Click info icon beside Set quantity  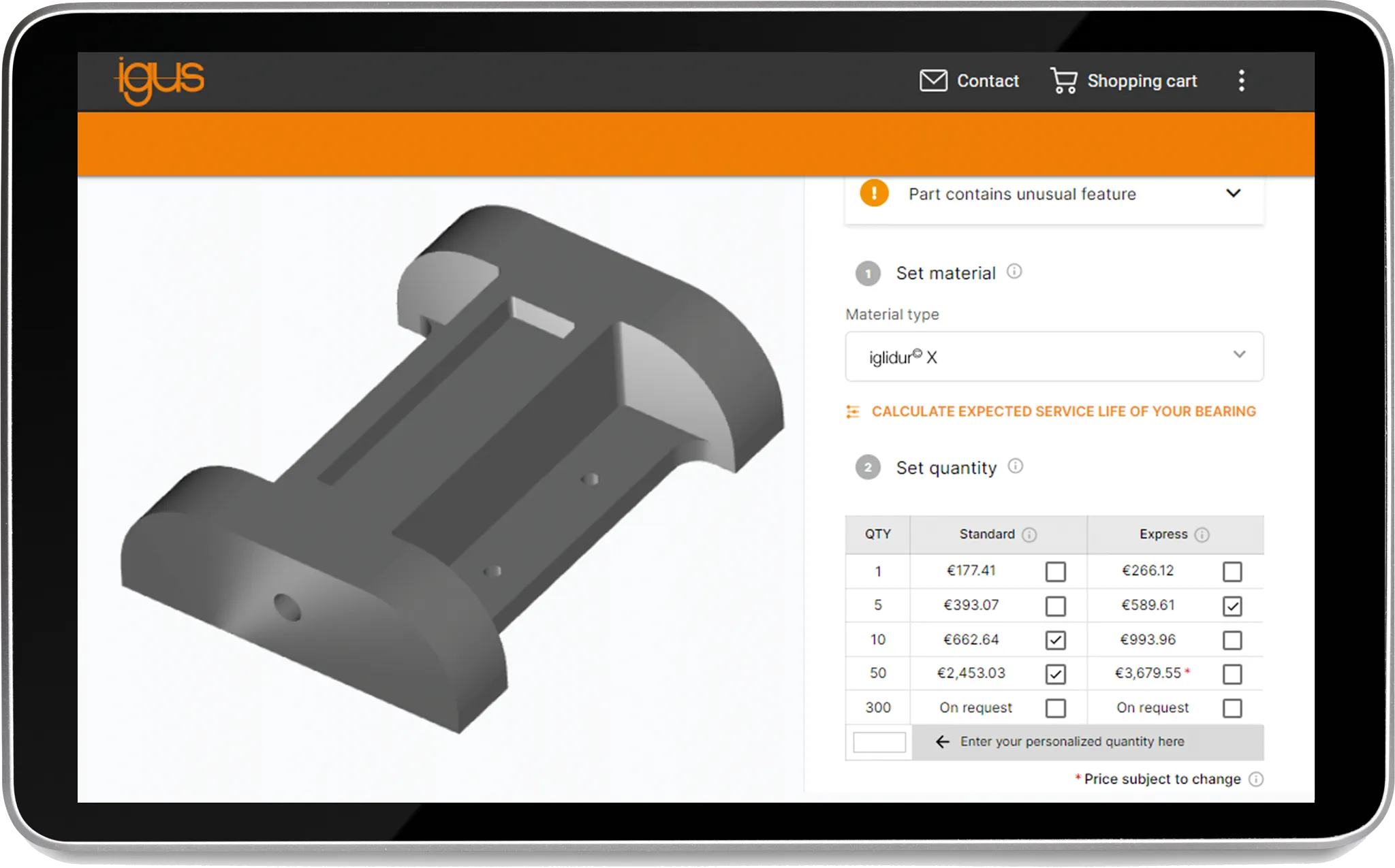[x=1015, y=466]
